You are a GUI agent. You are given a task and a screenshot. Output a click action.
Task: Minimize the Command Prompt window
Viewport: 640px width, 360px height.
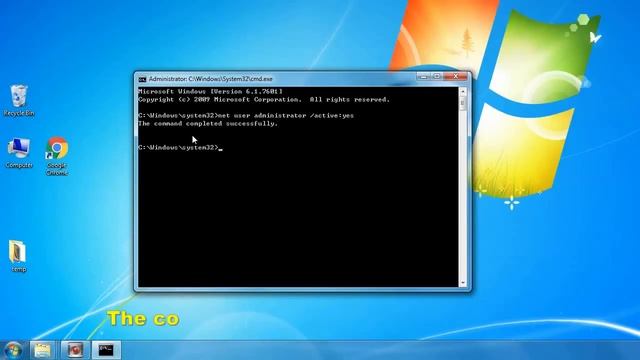tap(424, 76)
